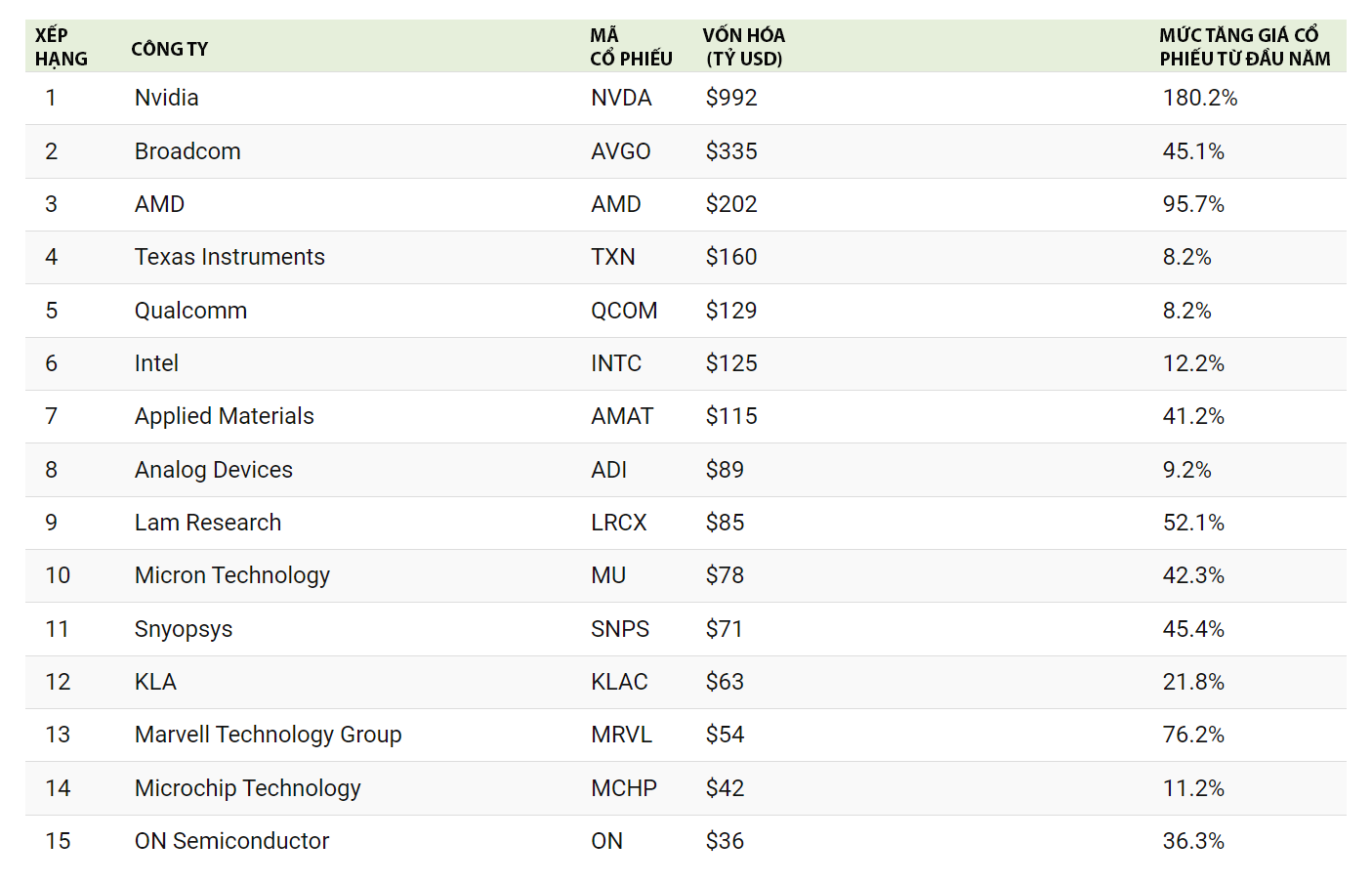Click KLA's $63 market cap value

point(725,682)
